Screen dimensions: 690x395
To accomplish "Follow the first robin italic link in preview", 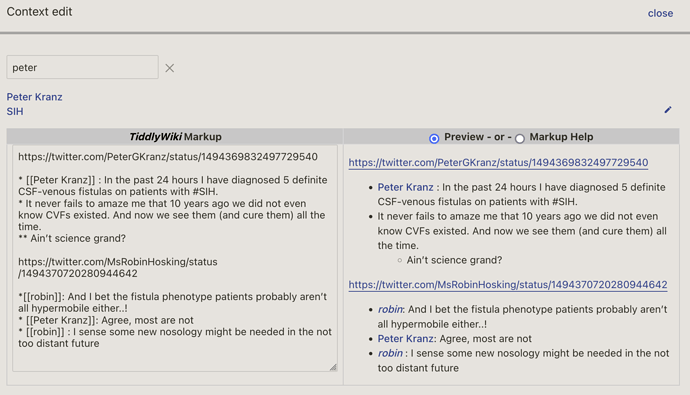I will 390,309.
